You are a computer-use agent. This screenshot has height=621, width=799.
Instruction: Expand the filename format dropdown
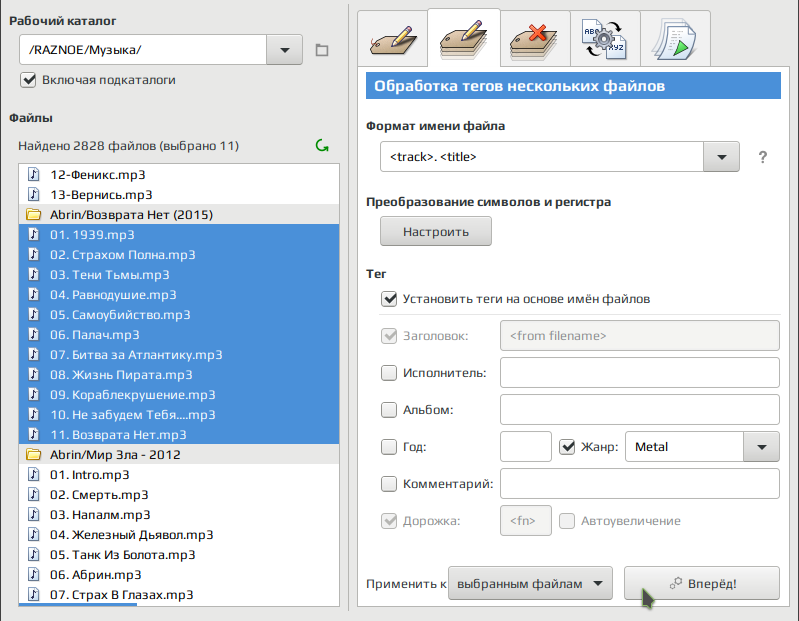(721, 157)
